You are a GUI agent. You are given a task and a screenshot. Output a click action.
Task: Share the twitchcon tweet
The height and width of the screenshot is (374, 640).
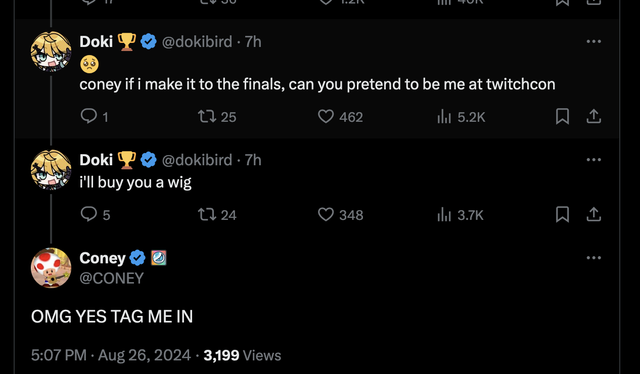593,116
